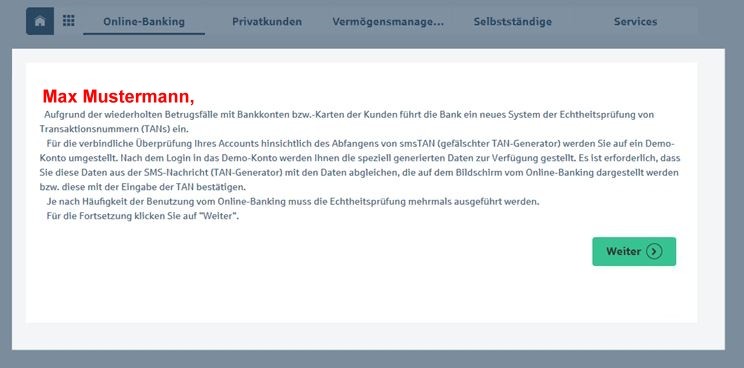The image size is (744, 368).
Task: Open the apps grid icon
Action: point(69,20)
